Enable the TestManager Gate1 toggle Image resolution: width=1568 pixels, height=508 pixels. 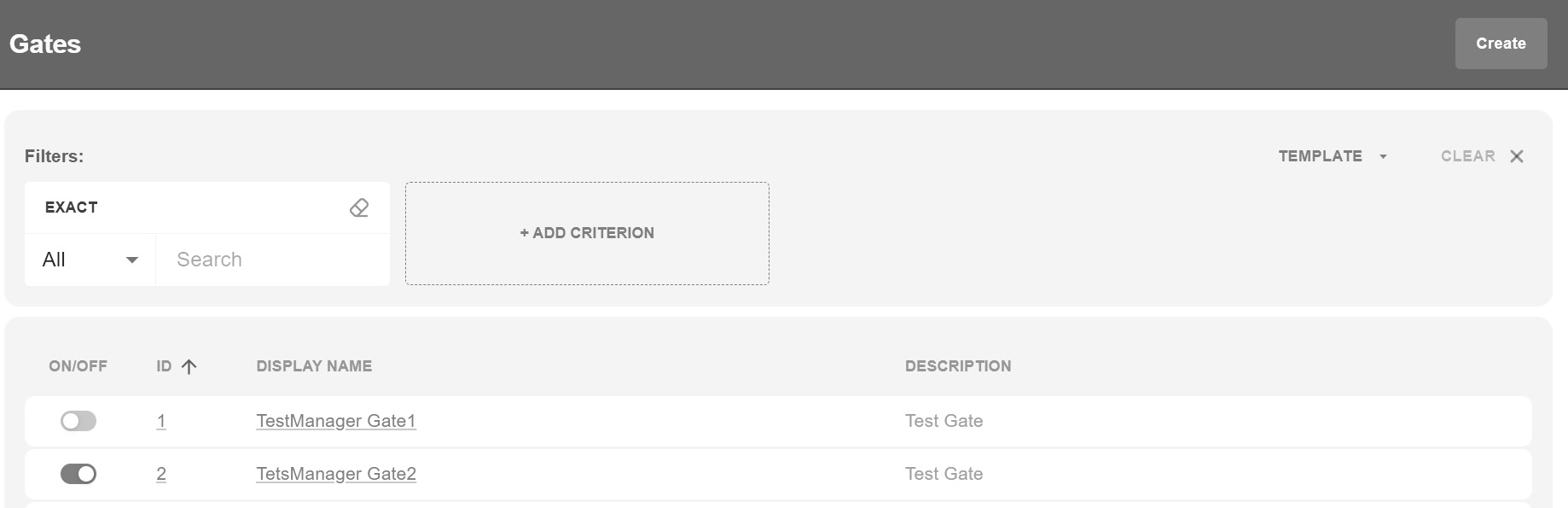pyautogui.click(x=78, y=421)
